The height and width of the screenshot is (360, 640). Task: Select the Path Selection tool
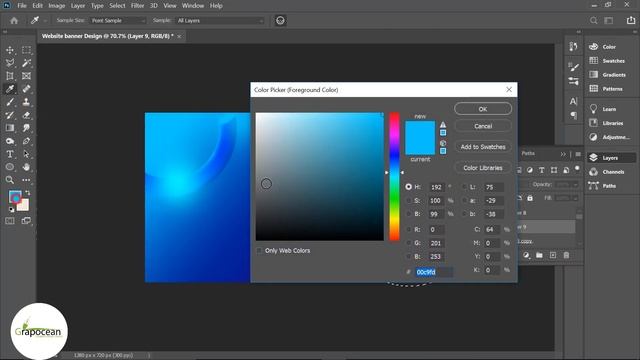pos(27,154)
